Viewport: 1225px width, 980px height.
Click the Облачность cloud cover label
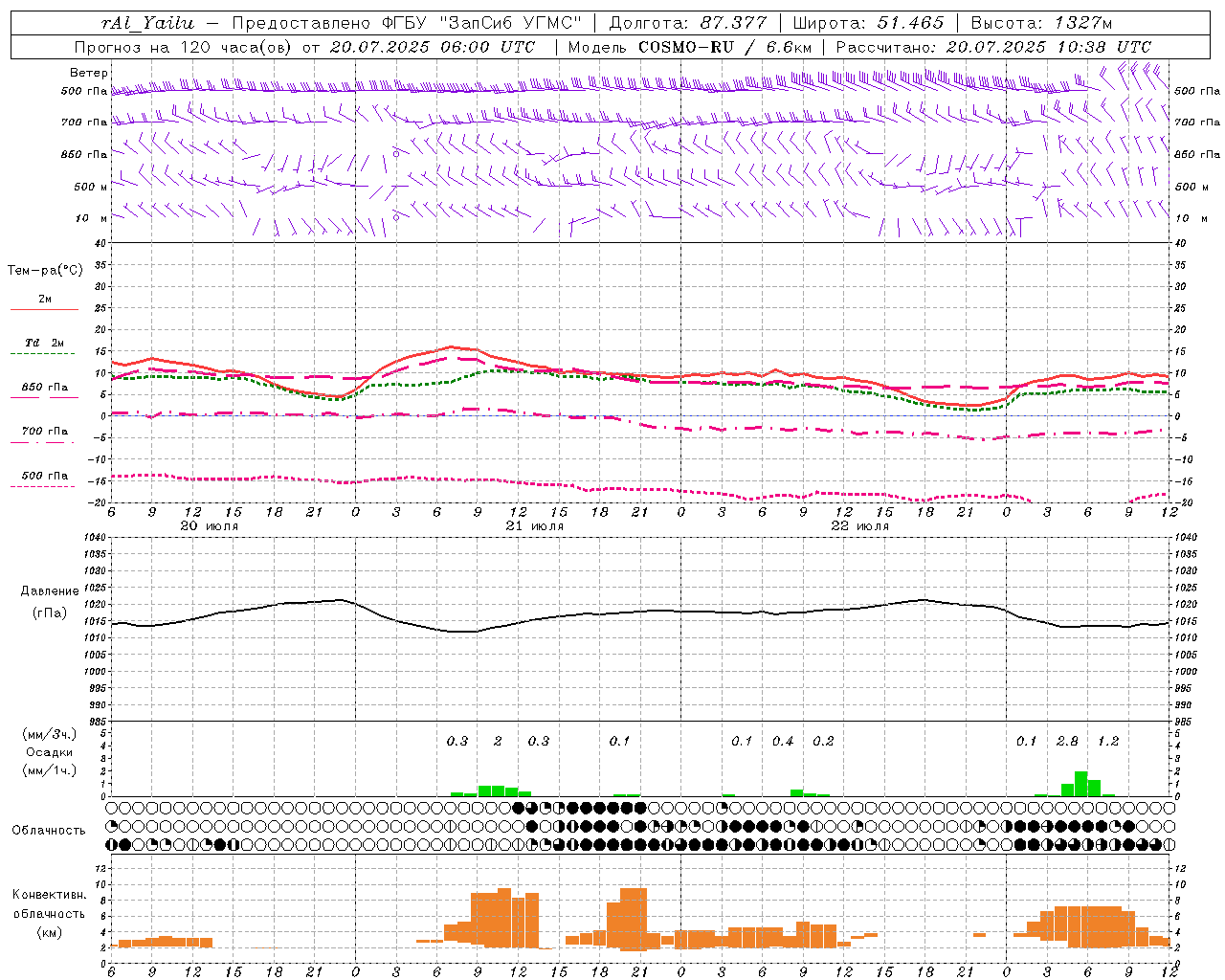[49, 831]
